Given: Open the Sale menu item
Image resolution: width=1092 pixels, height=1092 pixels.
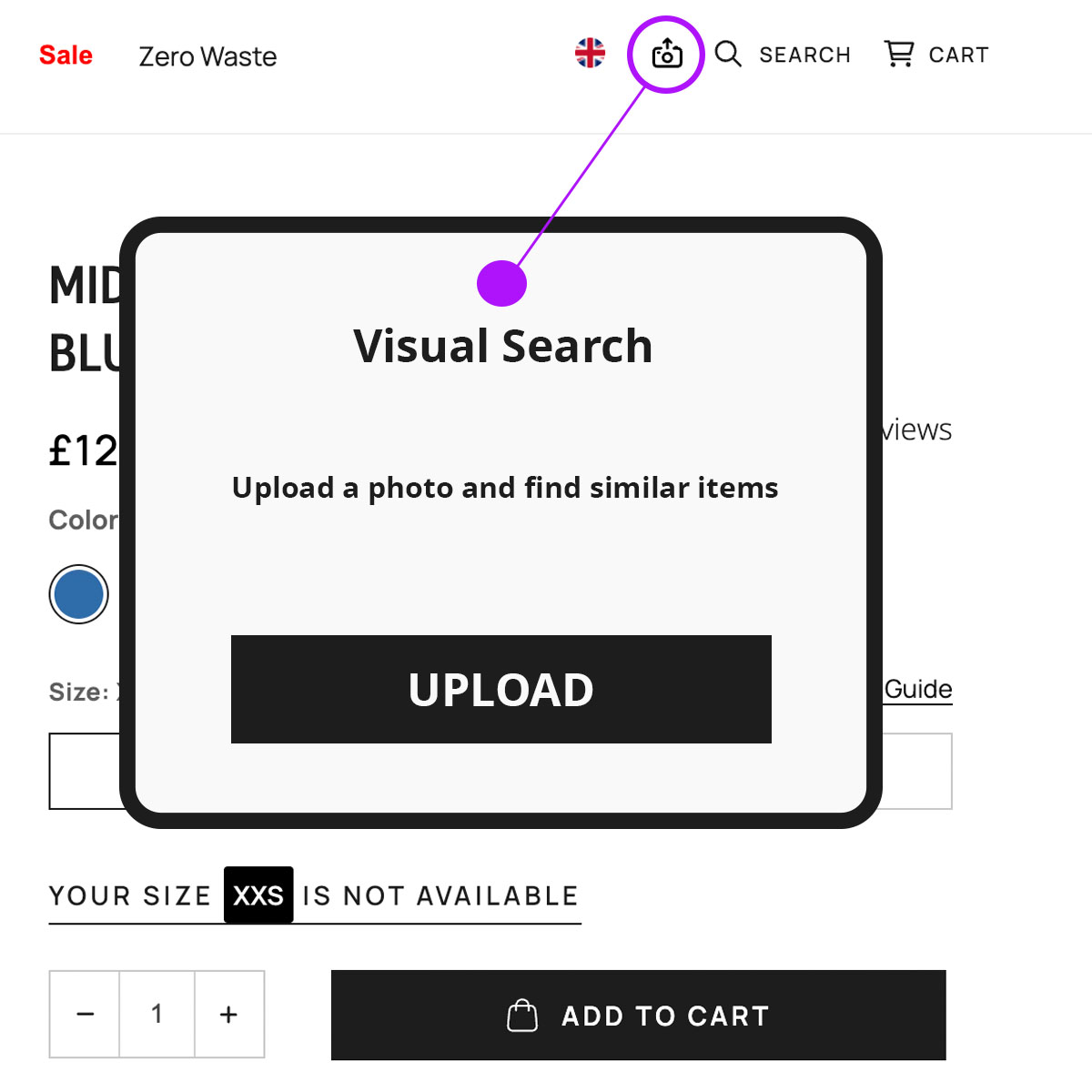Looking at the screenshot, I should point(66,56).
